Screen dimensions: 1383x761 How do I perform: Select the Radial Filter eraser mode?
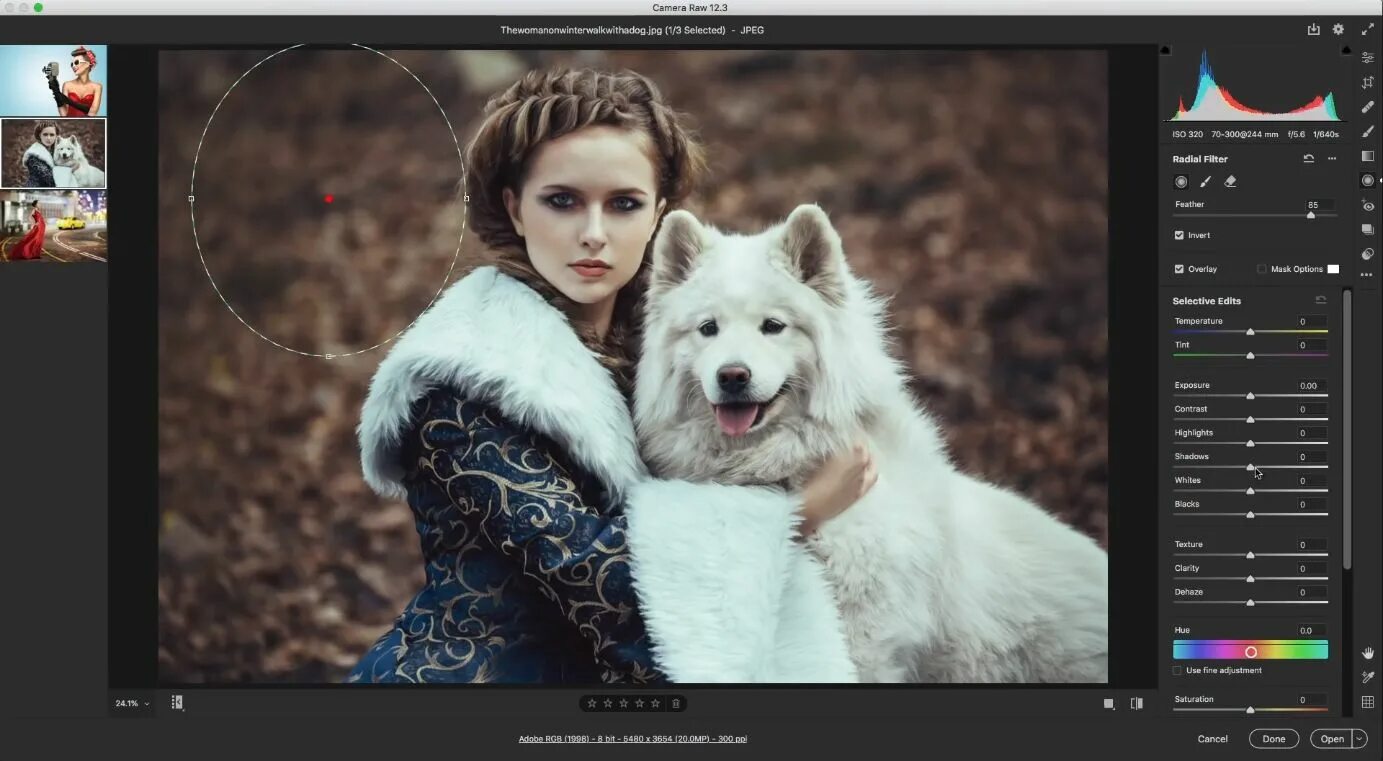coord(1230,181)
